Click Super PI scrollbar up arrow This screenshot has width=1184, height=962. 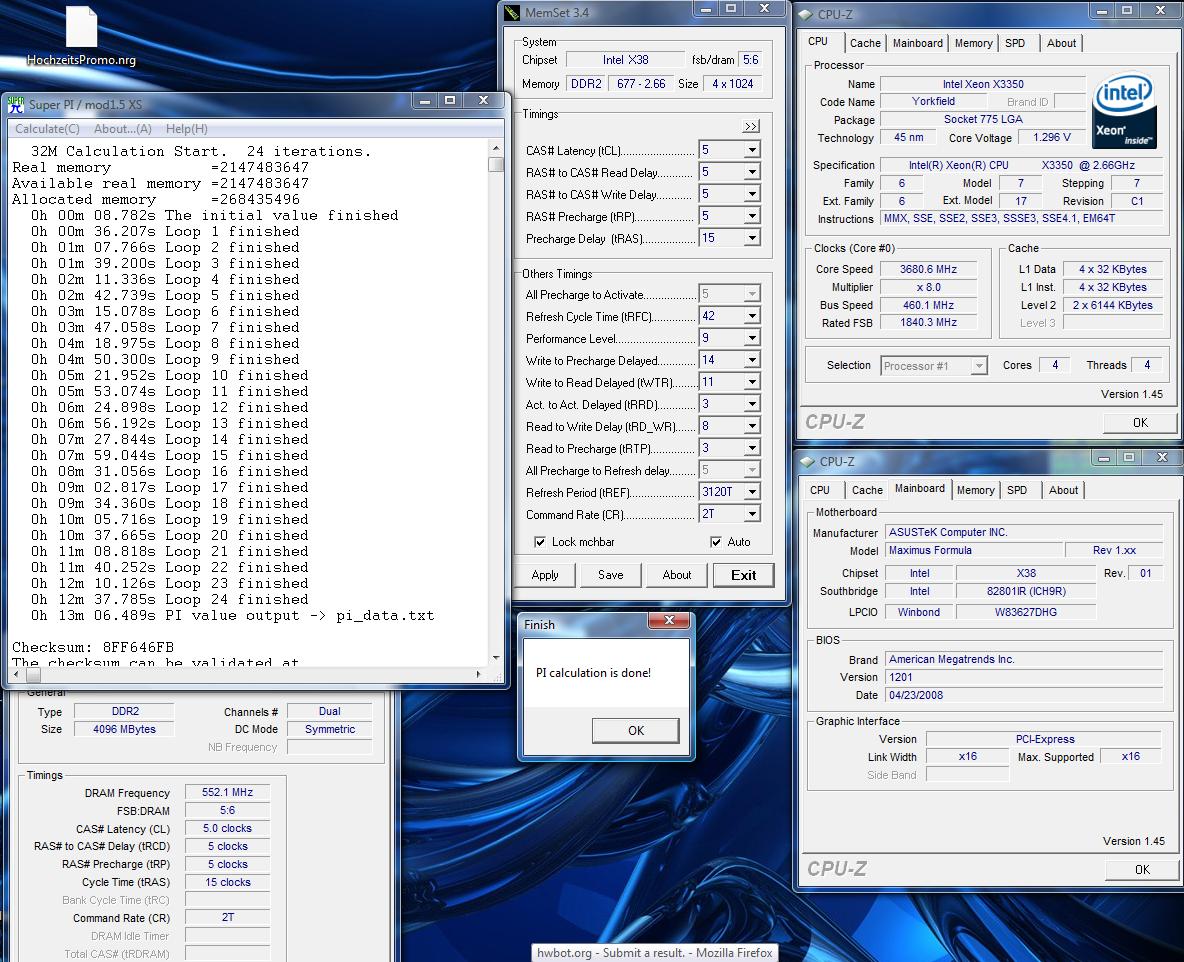pos(496,147)
